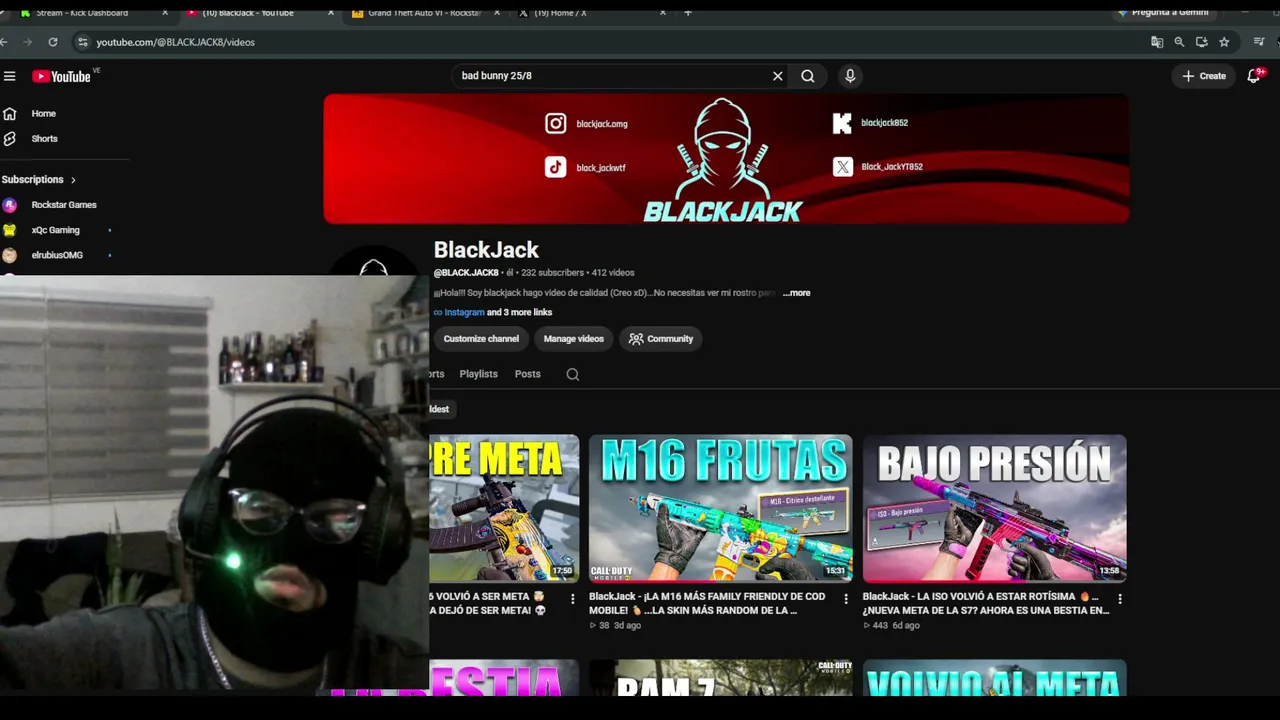Switch to the Stream - Kick Dashboard tab
The image size is (1280, 720).
pyautogui.click(x=82, y=13)
